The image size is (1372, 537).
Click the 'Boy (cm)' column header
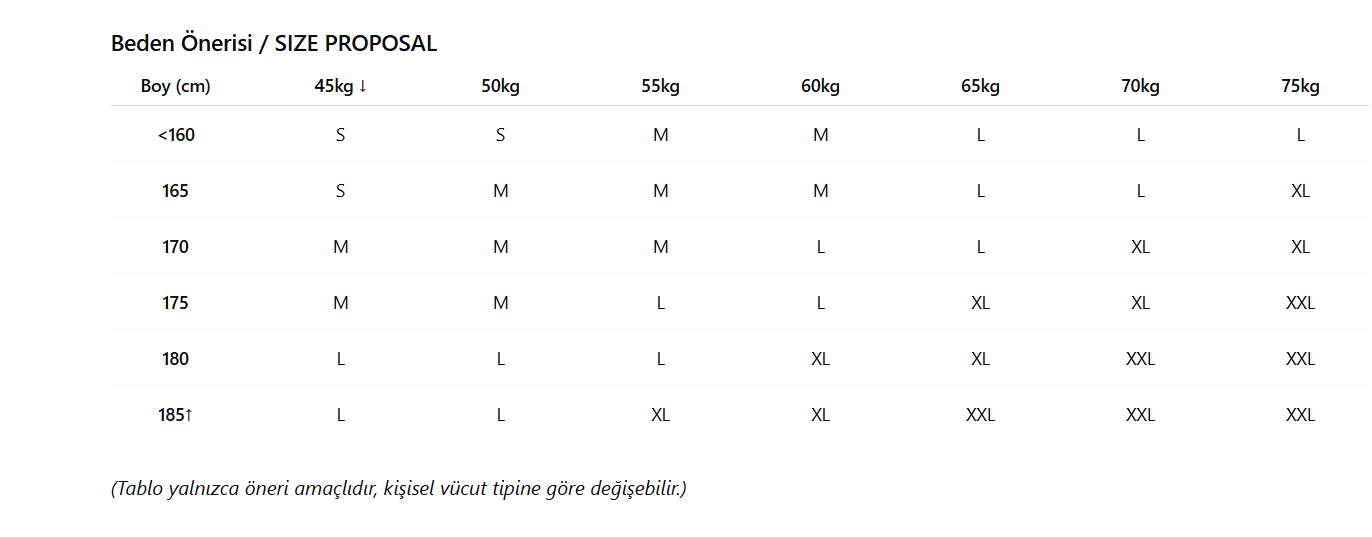176,86
